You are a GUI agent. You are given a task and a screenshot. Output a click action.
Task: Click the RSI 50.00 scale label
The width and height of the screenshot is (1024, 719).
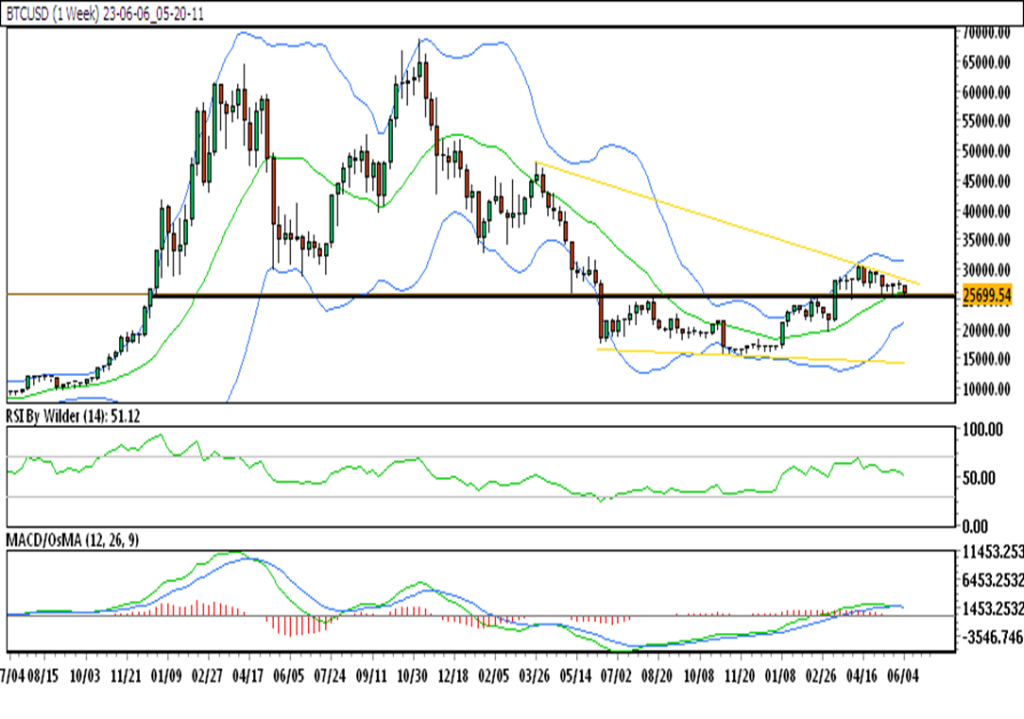click(x=979, y=478)
